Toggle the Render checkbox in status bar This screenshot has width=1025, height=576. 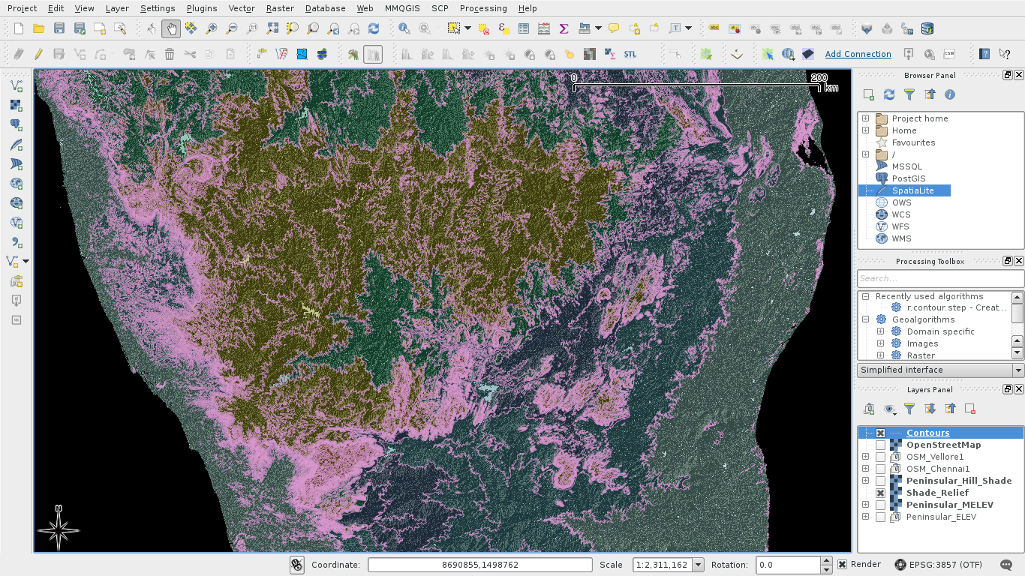[x=840, y=565]
